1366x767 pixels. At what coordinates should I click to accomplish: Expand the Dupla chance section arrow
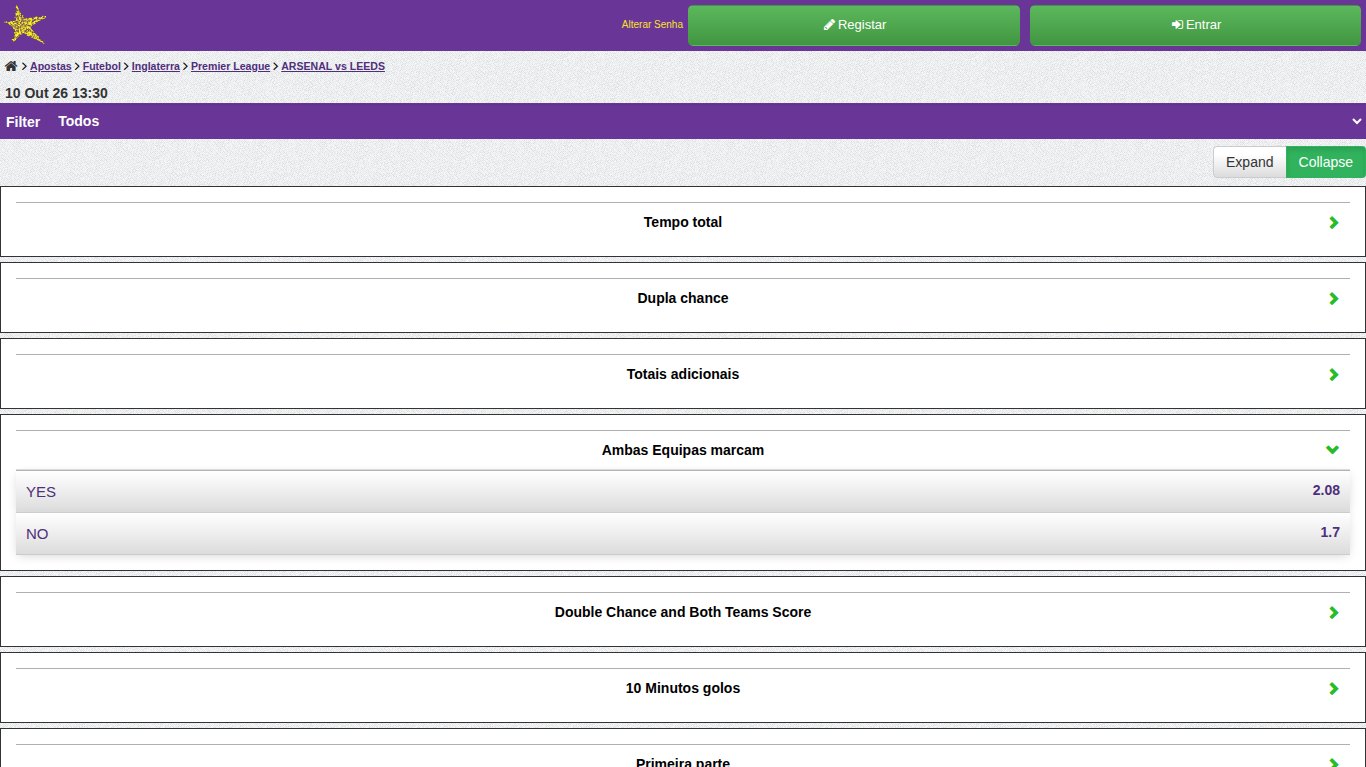[x=1333, y=298]
